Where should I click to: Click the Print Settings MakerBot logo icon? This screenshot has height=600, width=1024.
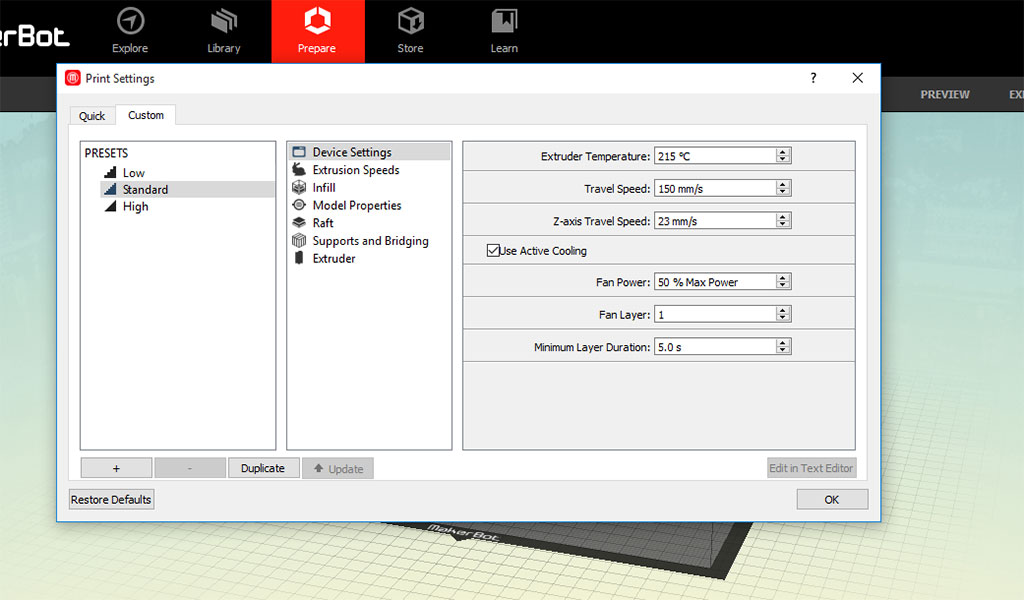(73, 78)
